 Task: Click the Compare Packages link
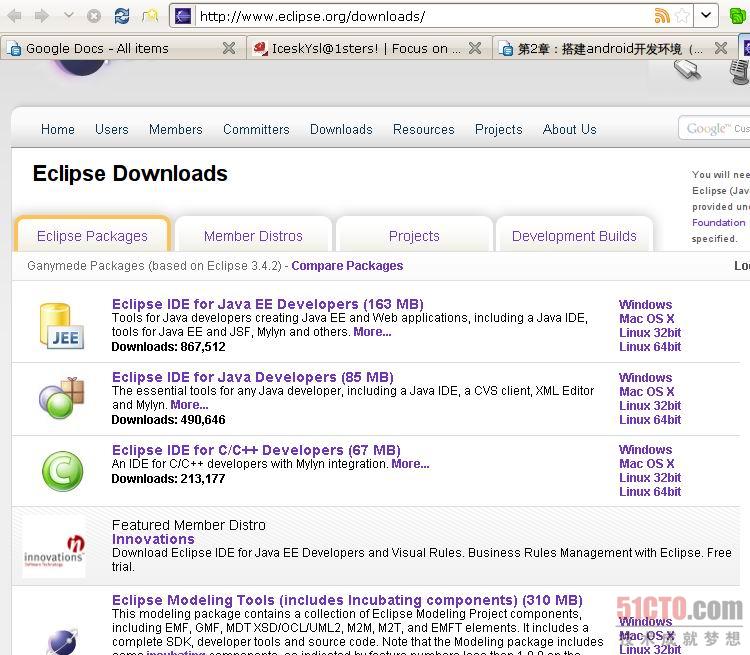pos(347,266)
